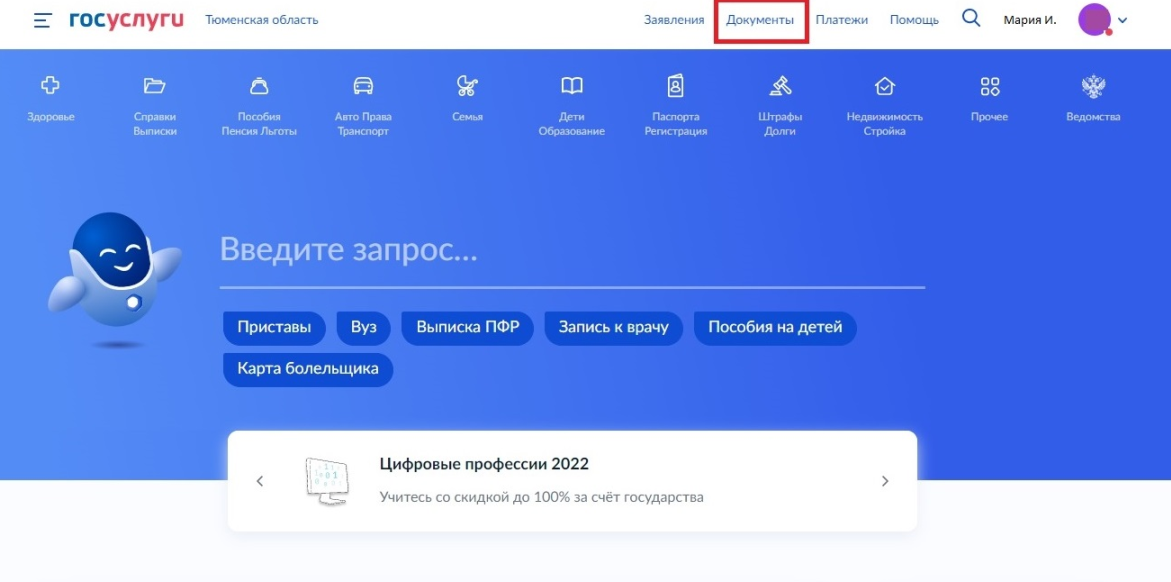Open the Дети Образование book icon
Viewport: 1171px width, 582px height.
click(571, 87)
